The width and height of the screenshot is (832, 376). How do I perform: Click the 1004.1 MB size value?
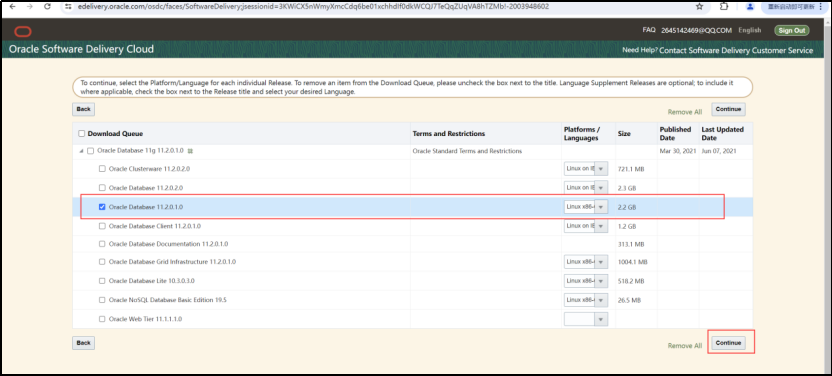(x=632, y=262)
